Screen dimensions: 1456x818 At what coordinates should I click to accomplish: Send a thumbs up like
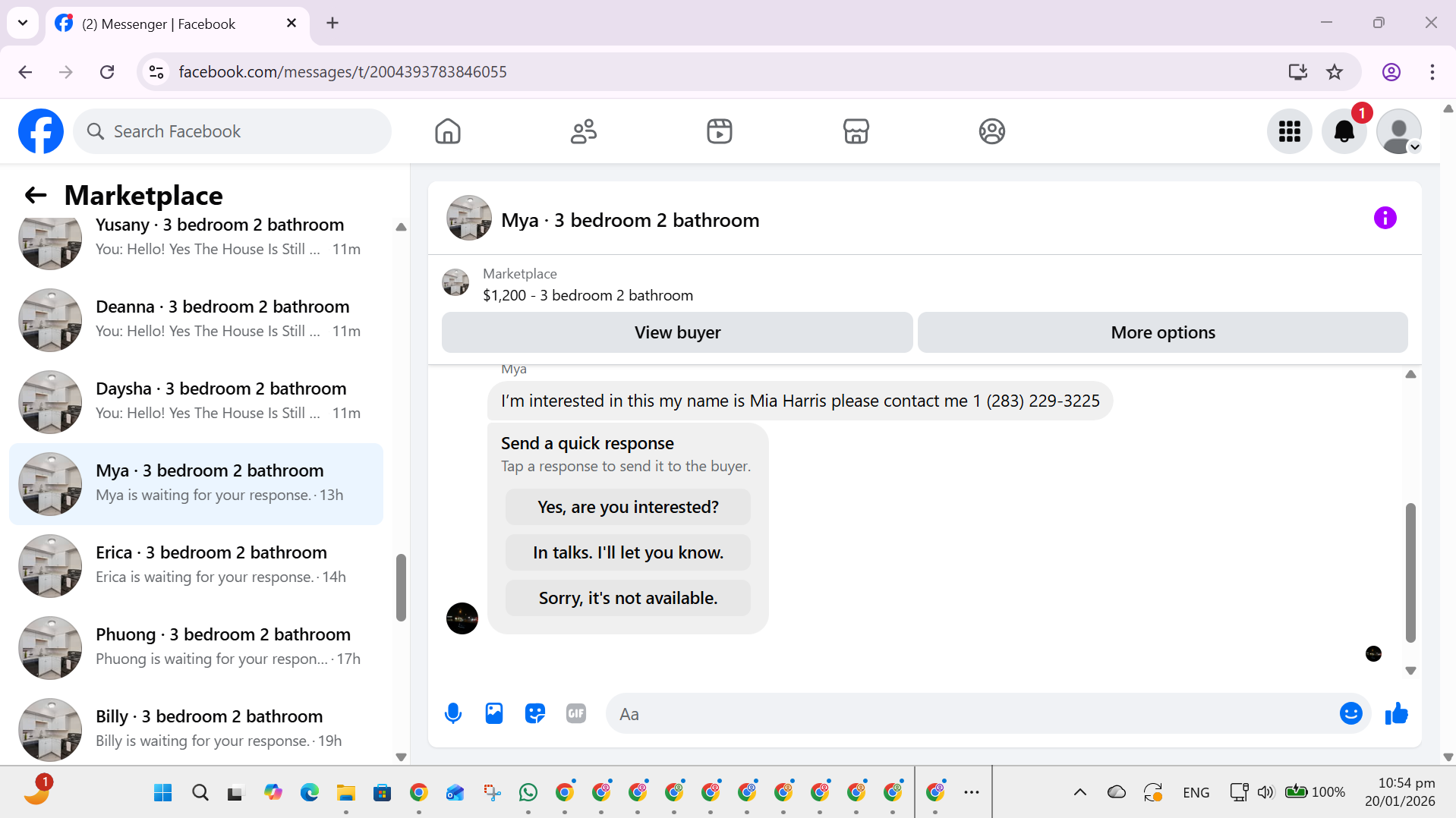pyautogui.click(x=1397, y=713)
